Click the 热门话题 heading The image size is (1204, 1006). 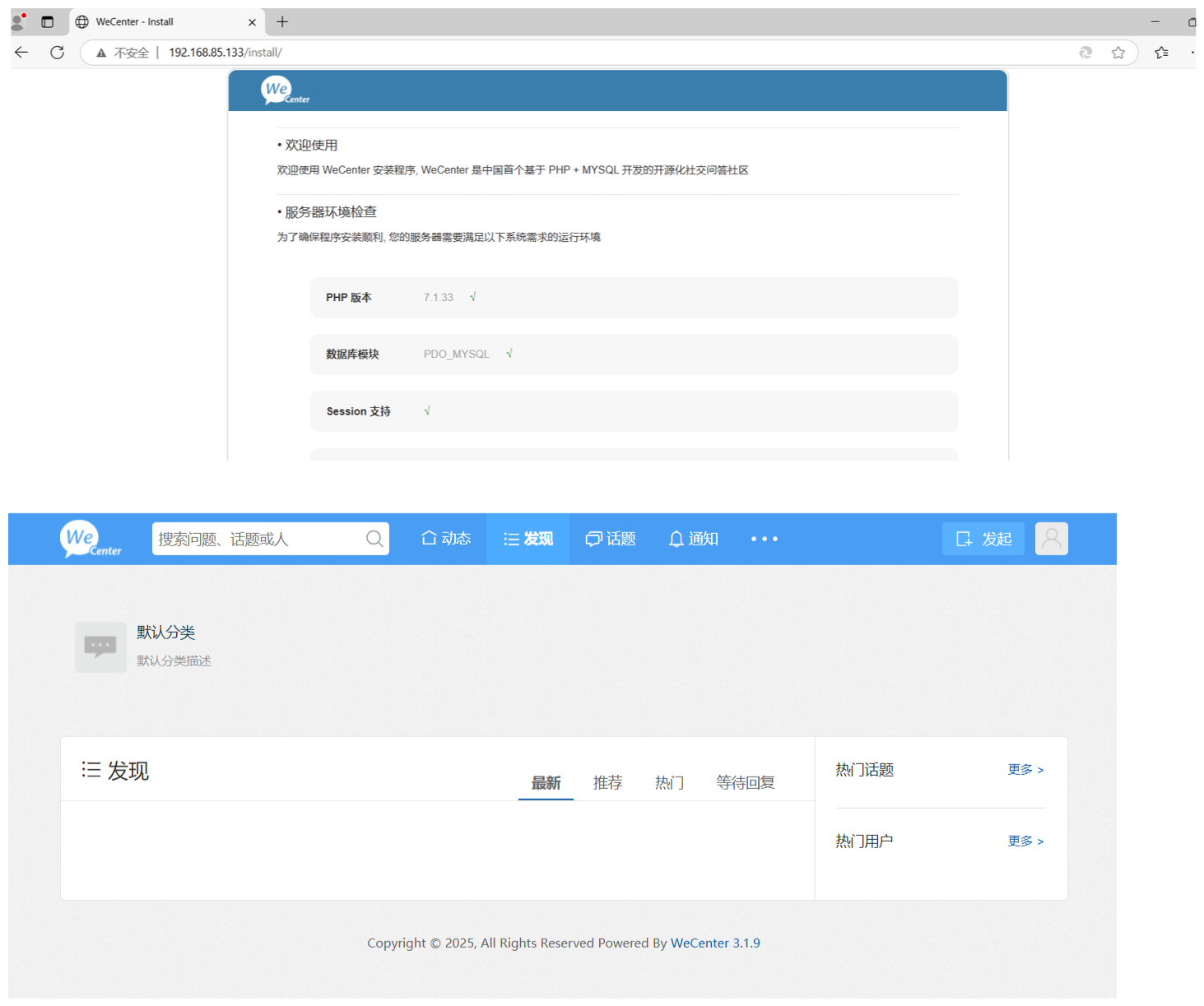[864, 770]
